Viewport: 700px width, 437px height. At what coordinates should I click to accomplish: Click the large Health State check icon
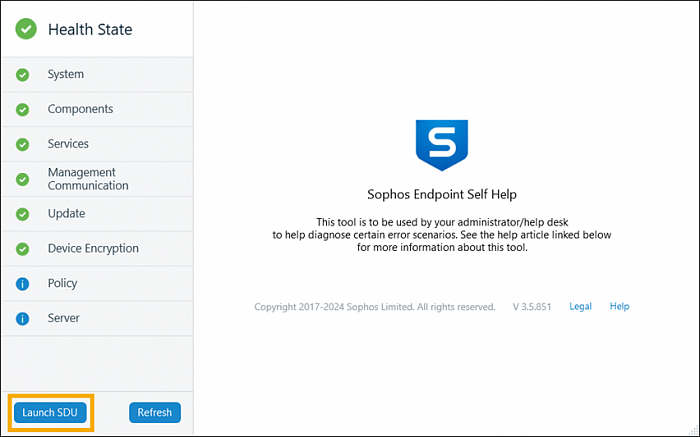click(26, 29)
